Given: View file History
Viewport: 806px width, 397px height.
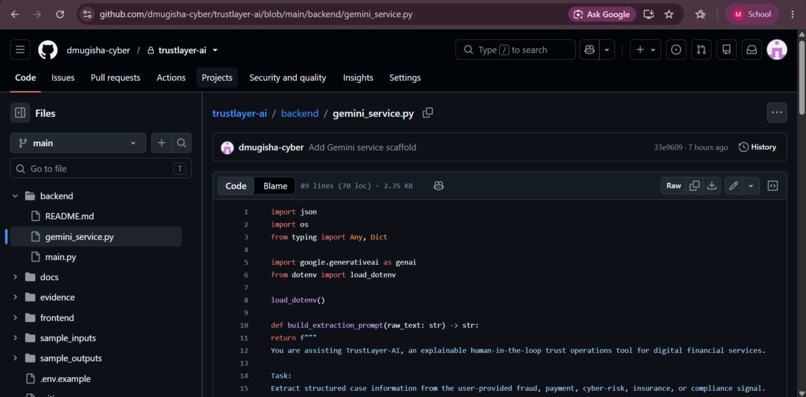Looking at the screenshot, I should (x=757, y=147).
